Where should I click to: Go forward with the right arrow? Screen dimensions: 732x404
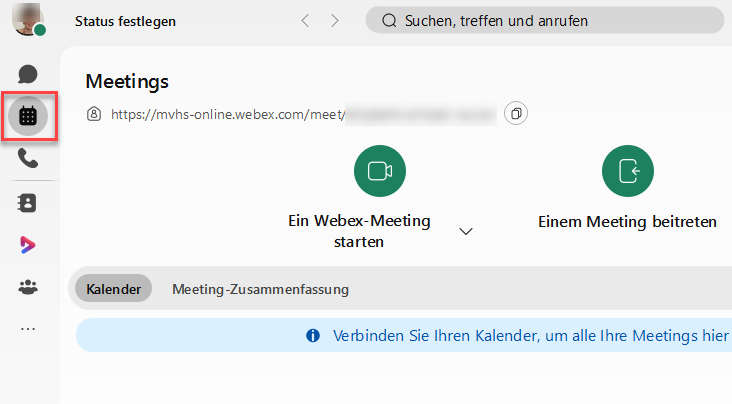[x=334, y=21]
